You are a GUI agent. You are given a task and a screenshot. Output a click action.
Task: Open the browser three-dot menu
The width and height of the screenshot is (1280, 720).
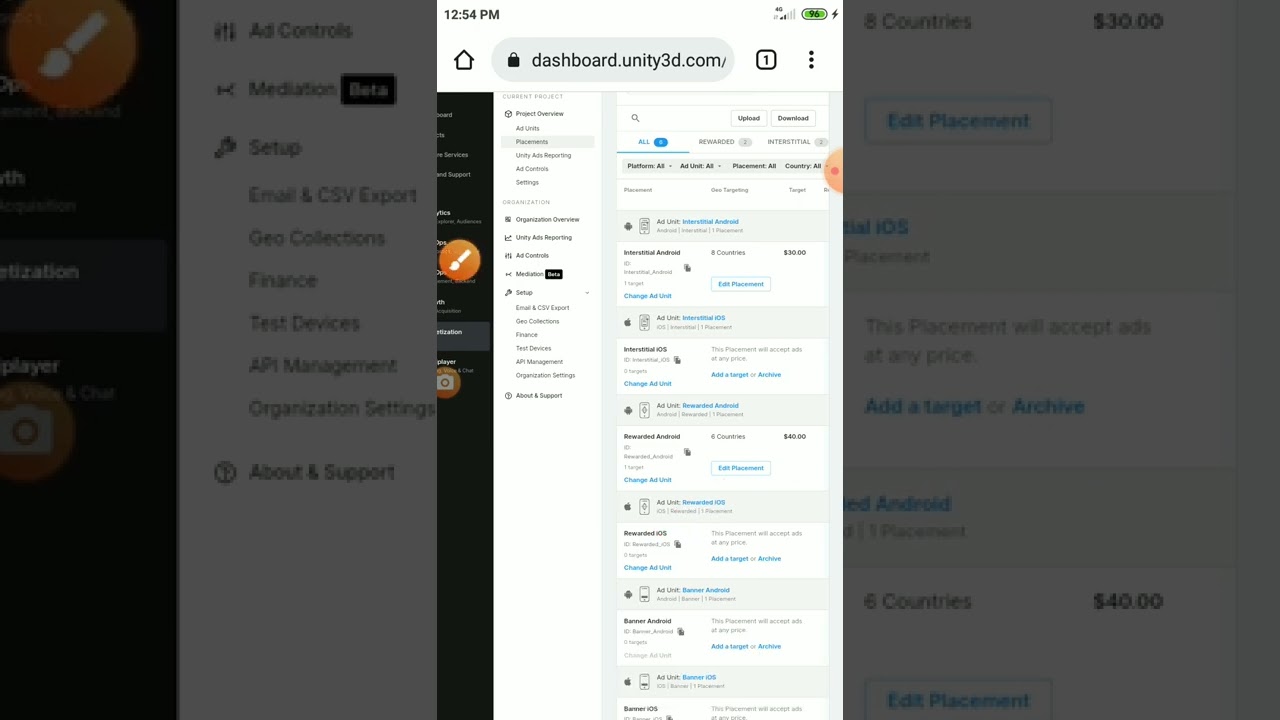pos(811,60)
